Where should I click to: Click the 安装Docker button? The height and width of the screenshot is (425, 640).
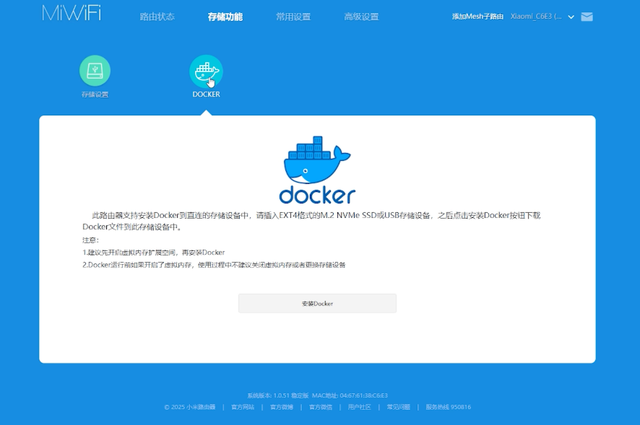[317, 303]
